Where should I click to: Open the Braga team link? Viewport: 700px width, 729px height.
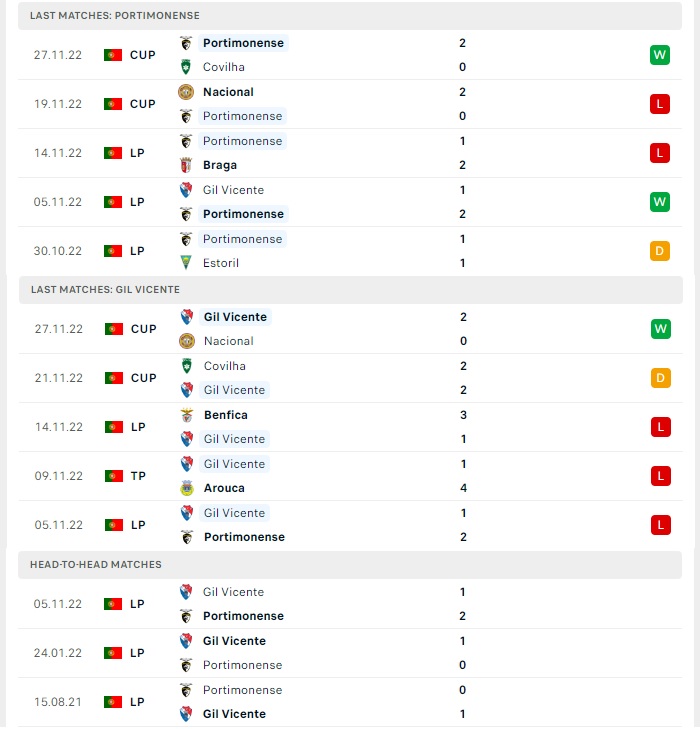coord(220,165)
